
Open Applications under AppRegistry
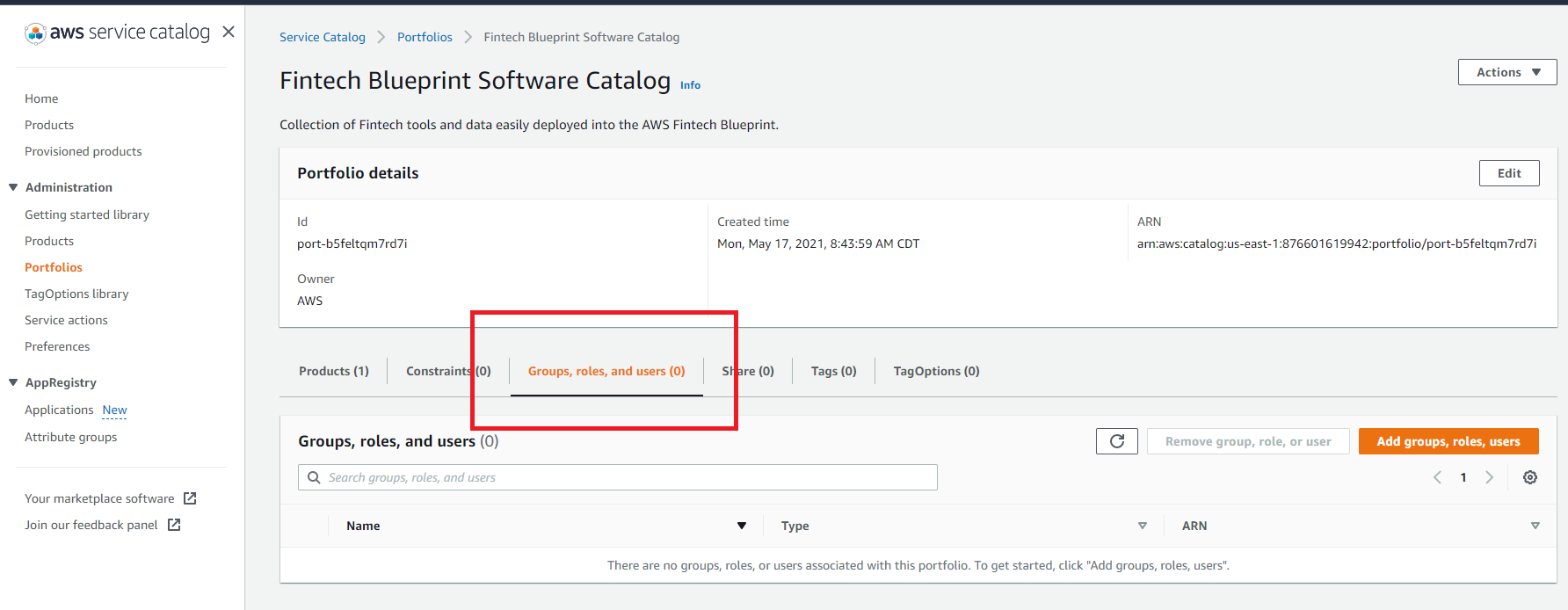click(x=59, y=410)
